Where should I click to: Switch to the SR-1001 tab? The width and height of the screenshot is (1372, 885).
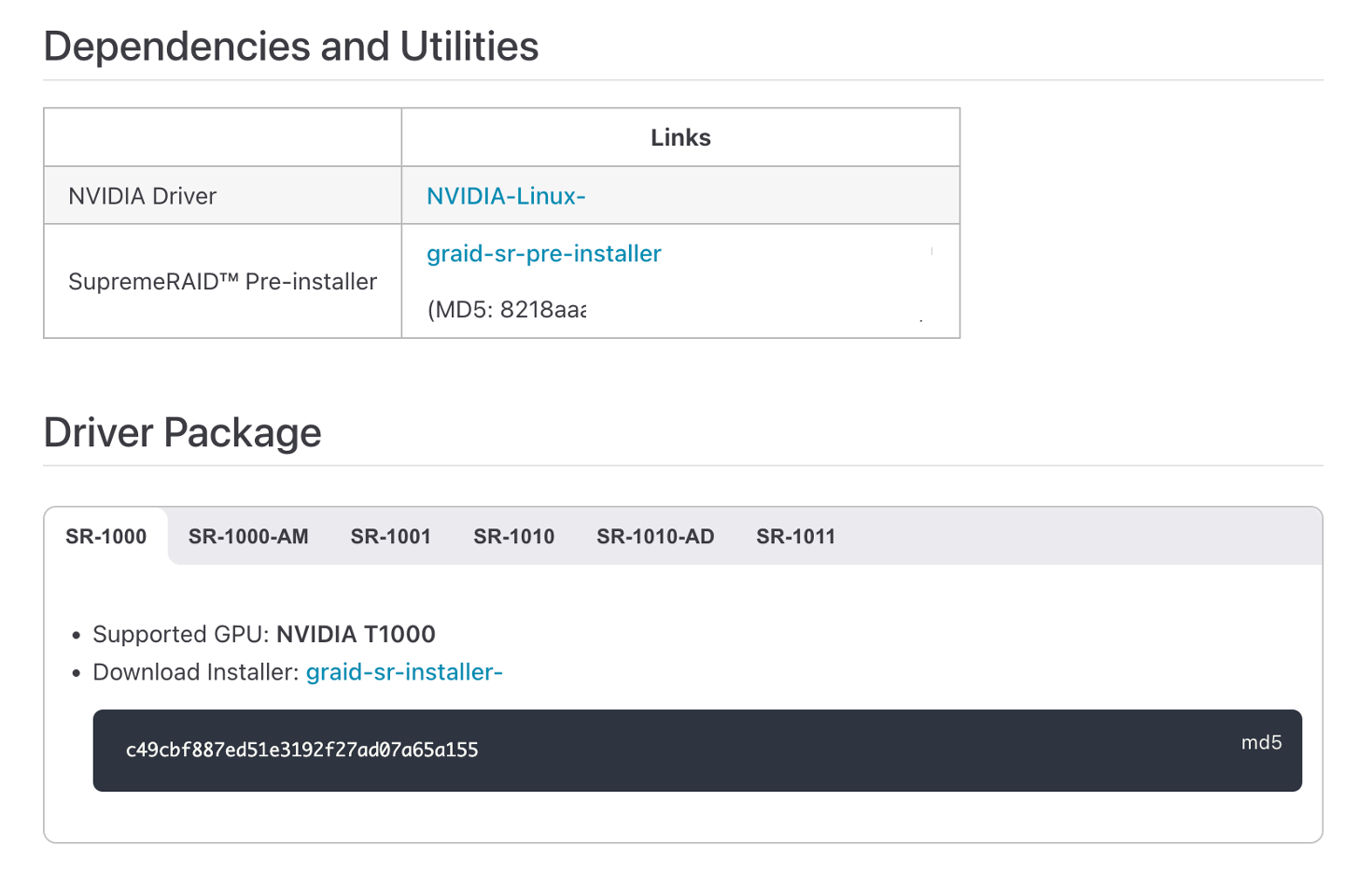(x=390, y=536)
